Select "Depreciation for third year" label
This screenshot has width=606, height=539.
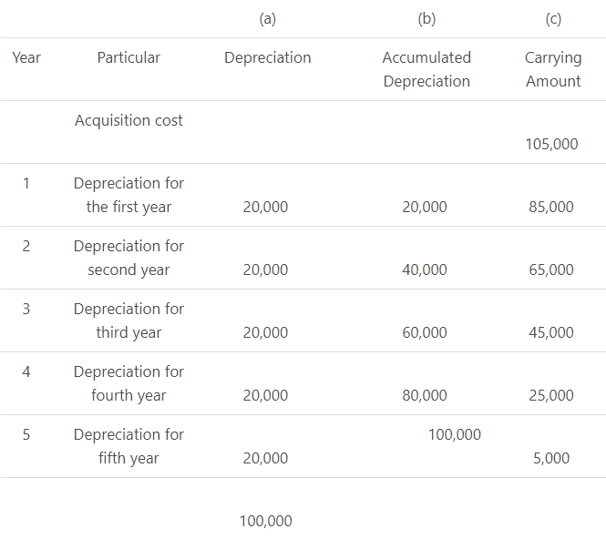pyautogui.click(x=128, y=320)
